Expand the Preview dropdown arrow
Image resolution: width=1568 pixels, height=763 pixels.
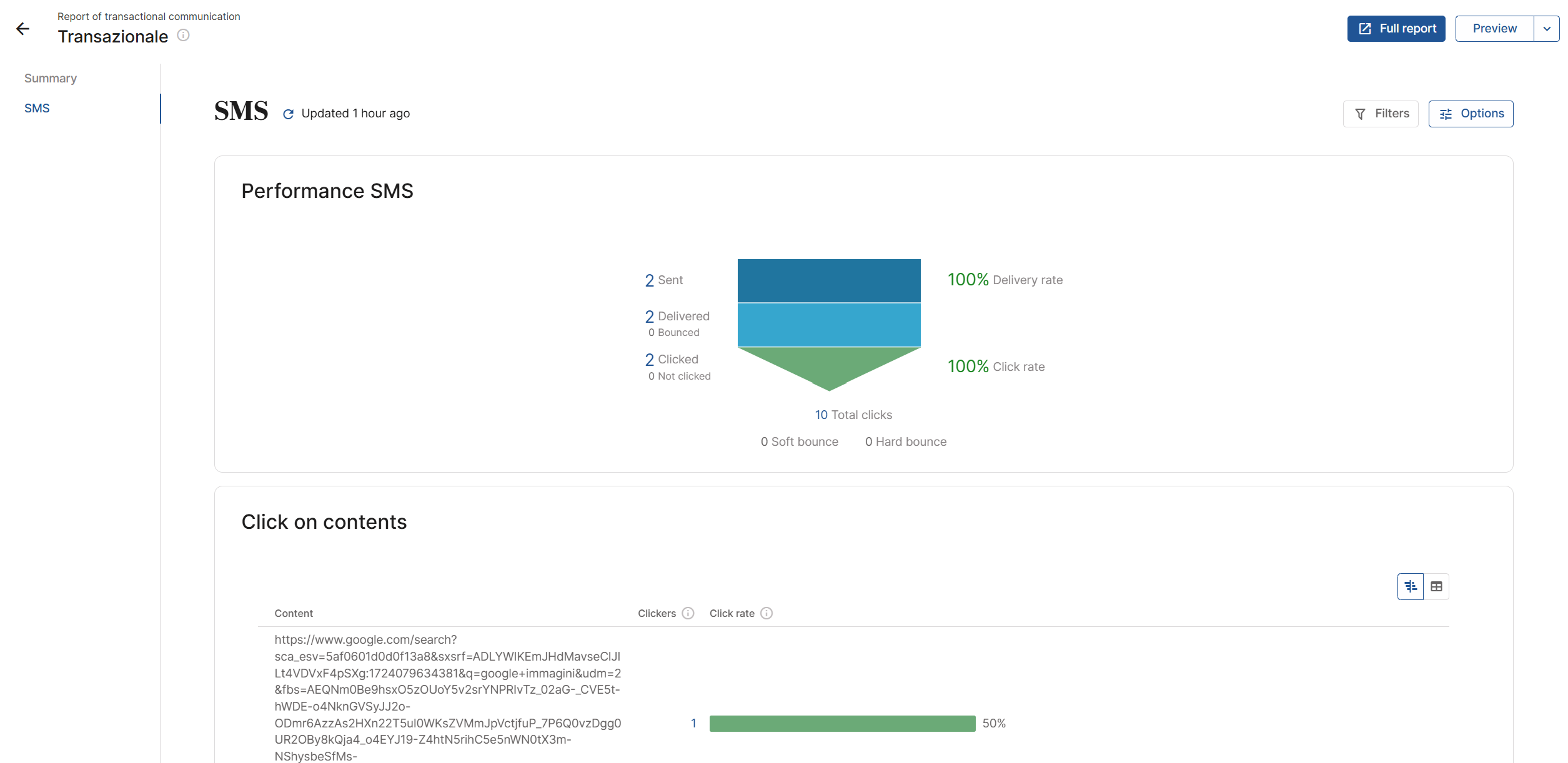(1547, 29)
